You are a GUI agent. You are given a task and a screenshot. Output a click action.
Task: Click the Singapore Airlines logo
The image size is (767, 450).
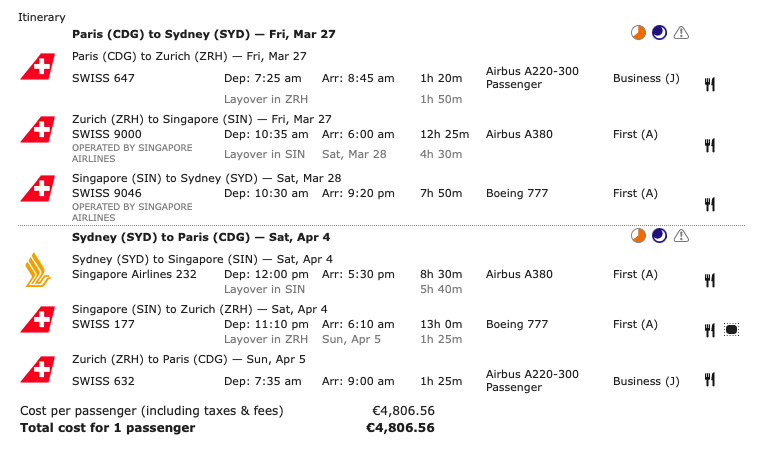36,269
